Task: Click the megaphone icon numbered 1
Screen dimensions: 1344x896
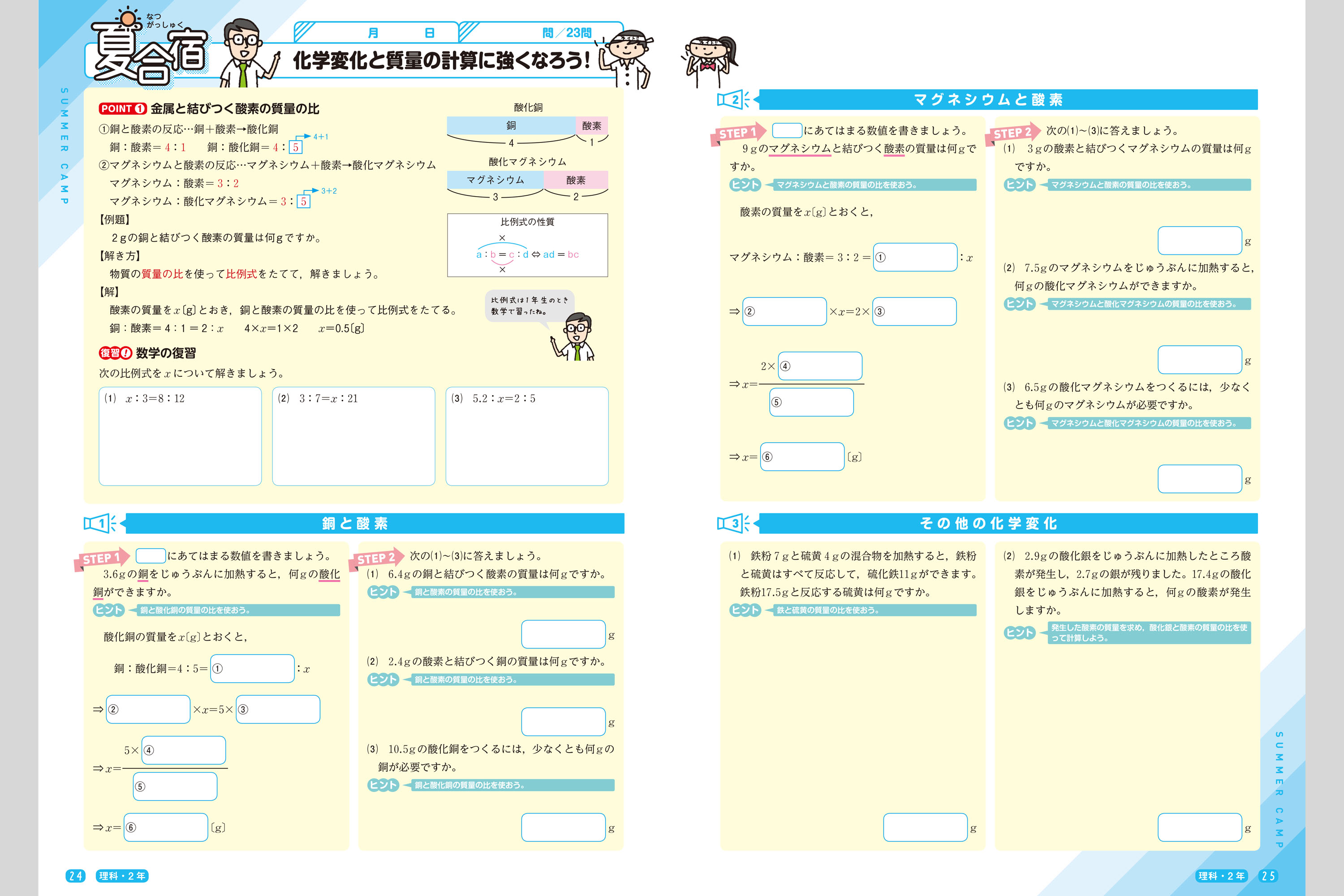Action: click(100, 523)
